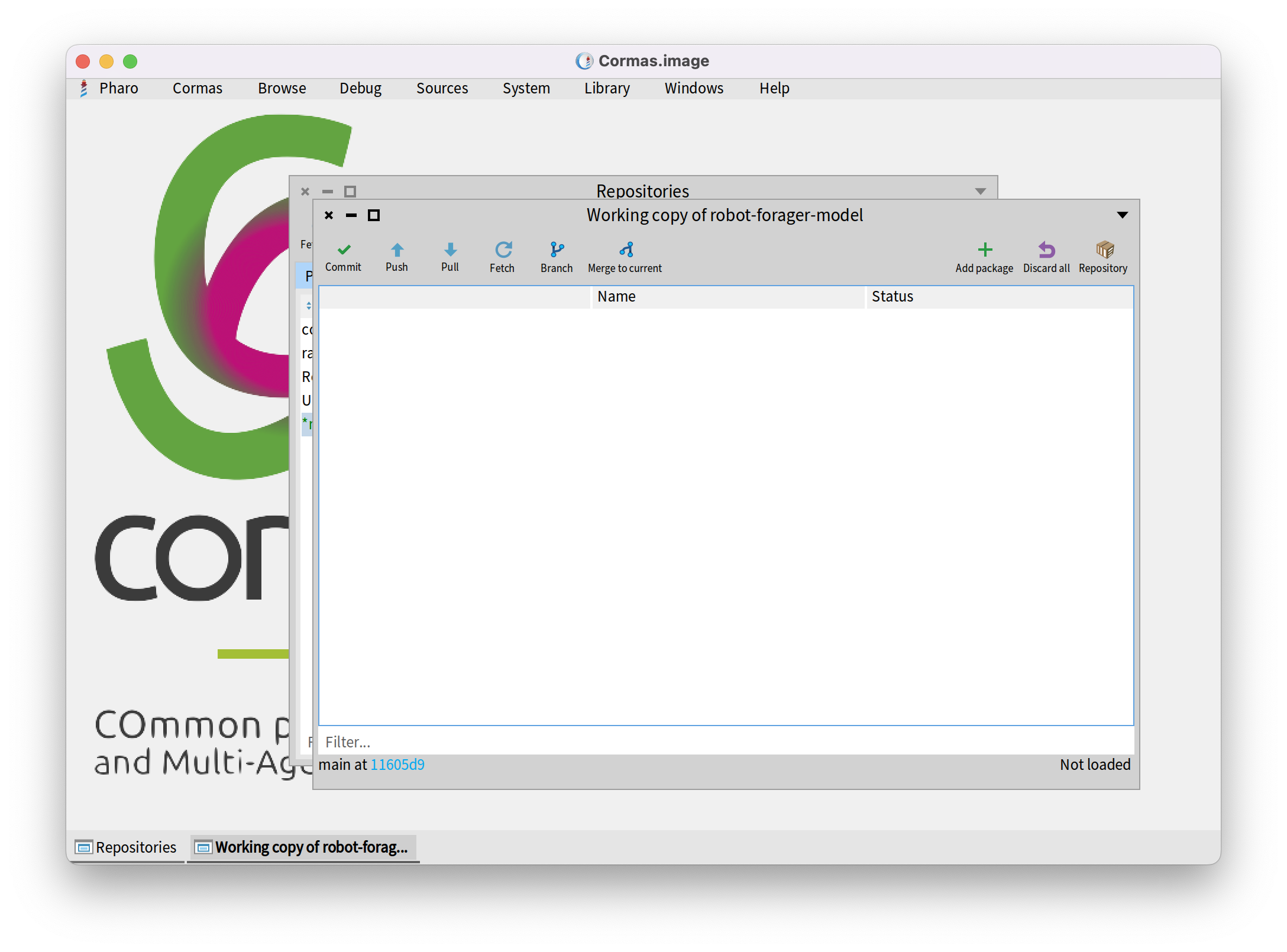The height and width of the screenshot is (952, 1287).
Task: Expand the Repositories window menu arrow
Action: tap(980, 192)
